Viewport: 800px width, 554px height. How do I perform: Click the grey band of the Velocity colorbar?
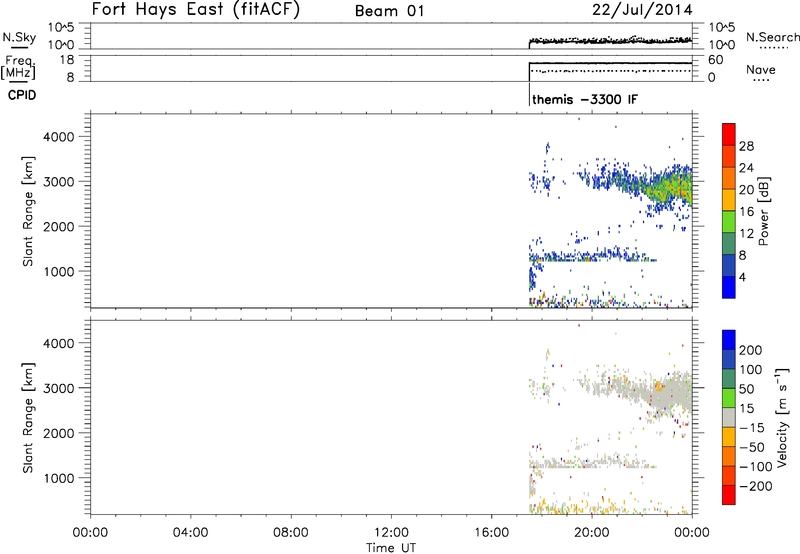pyautogui.click(x=729, y=417)
